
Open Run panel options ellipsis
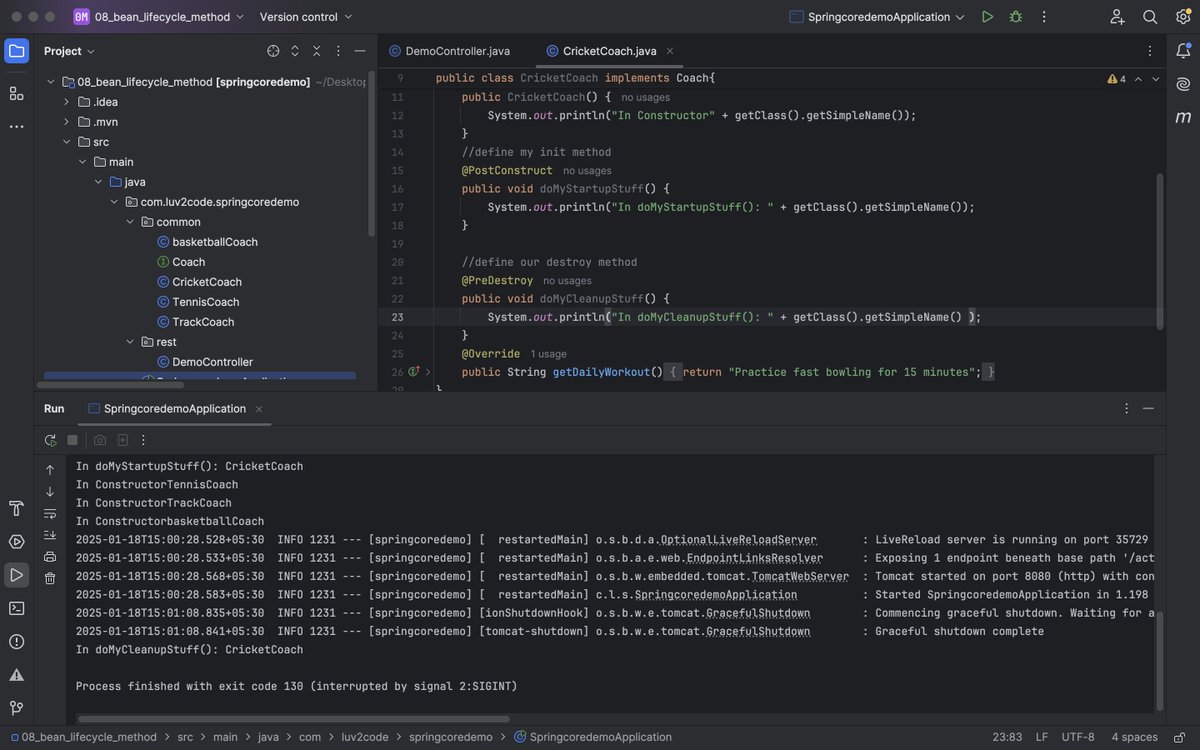coord(1127,408)
